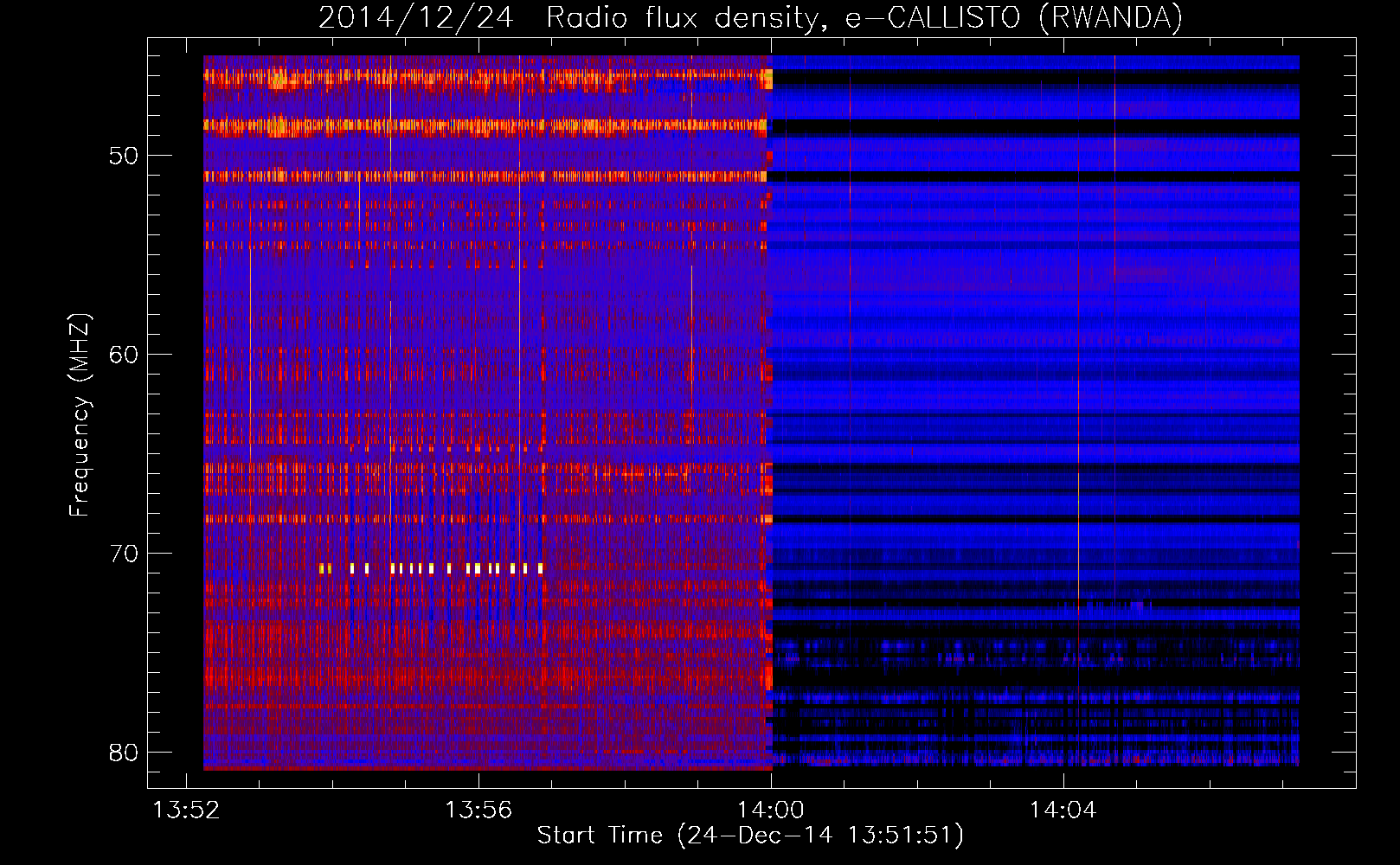
Task: Click the "50" frequency tick label
Action: [x=124, y=156]
